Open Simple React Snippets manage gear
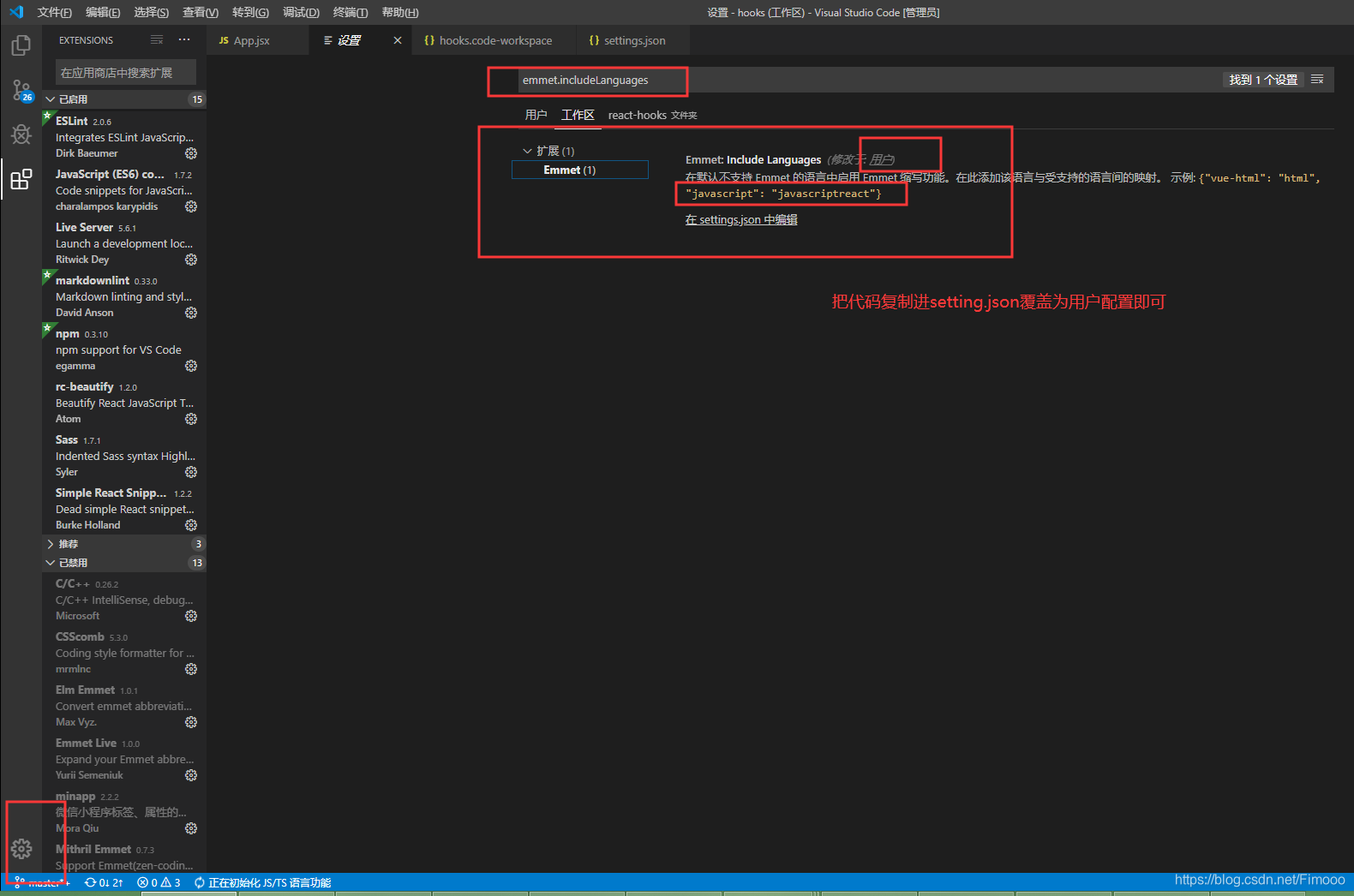The image size is (1354, 896). [191, 525]
